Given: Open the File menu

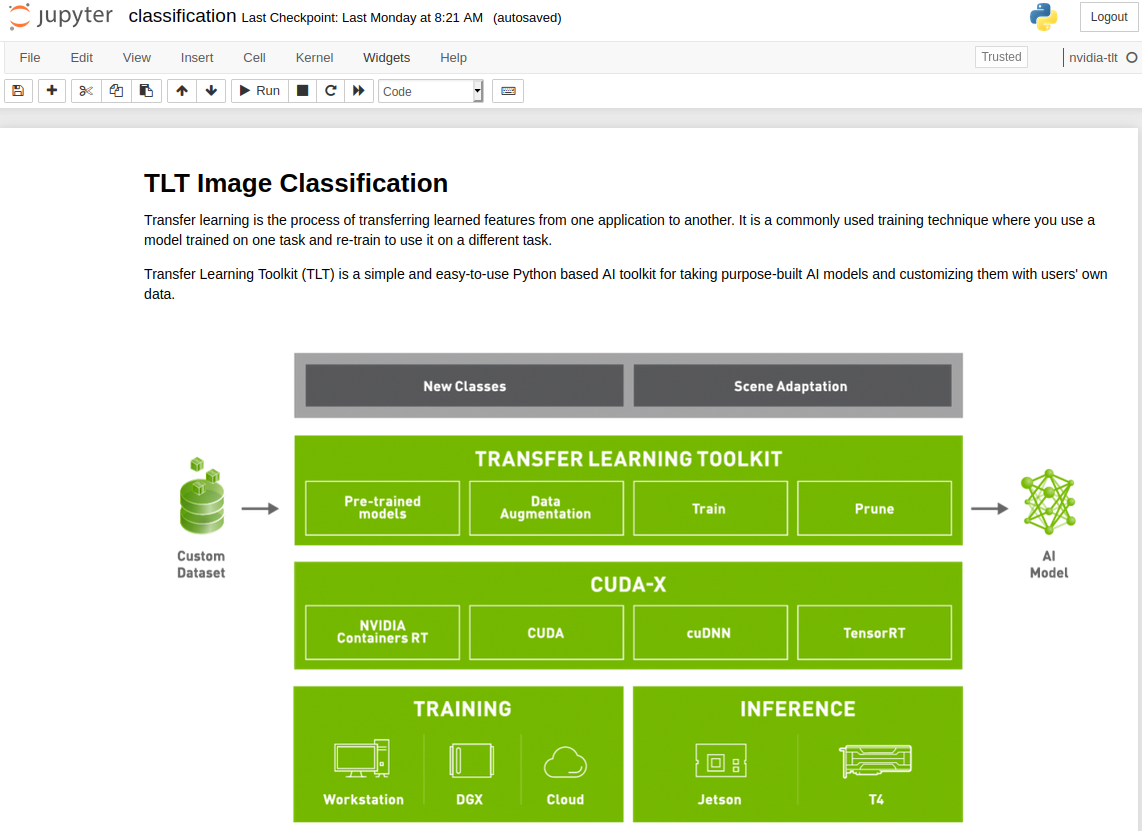Looking at the screenshot, I should coord(30,58).
